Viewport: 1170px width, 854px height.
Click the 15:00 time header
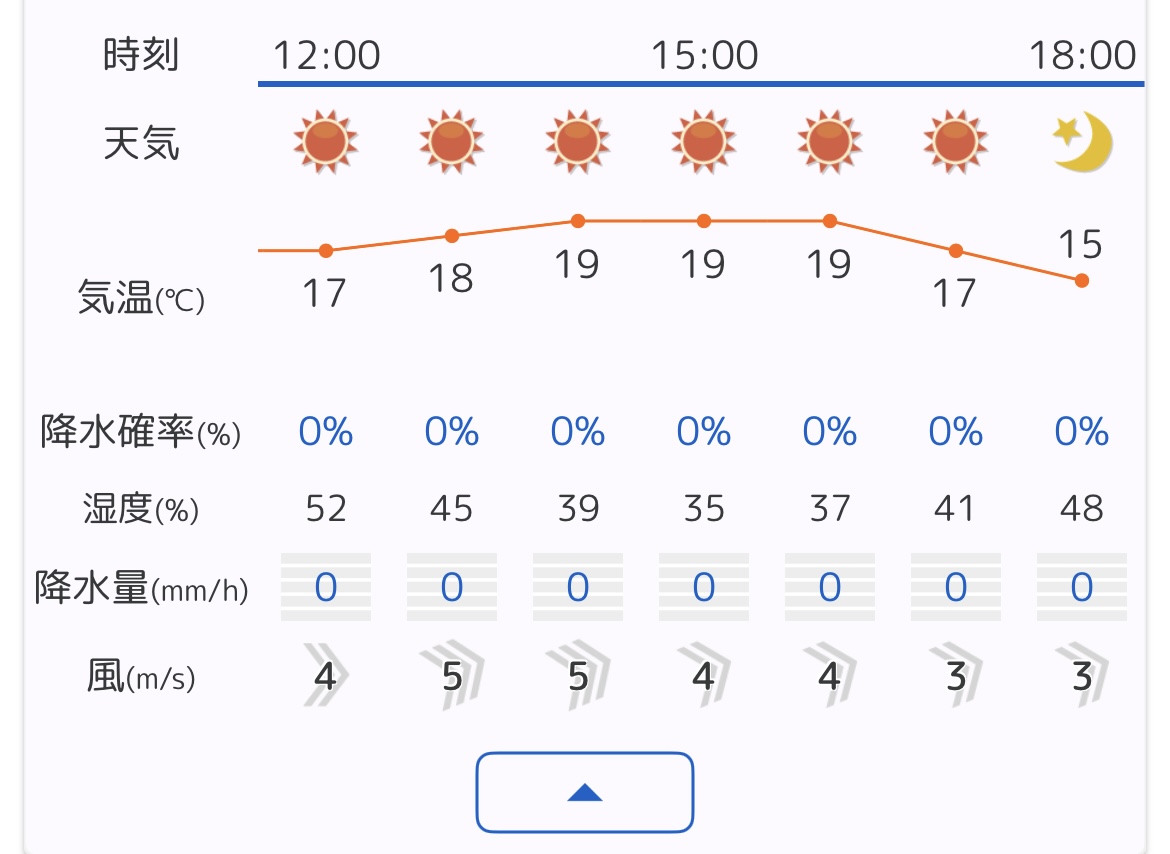704,55
